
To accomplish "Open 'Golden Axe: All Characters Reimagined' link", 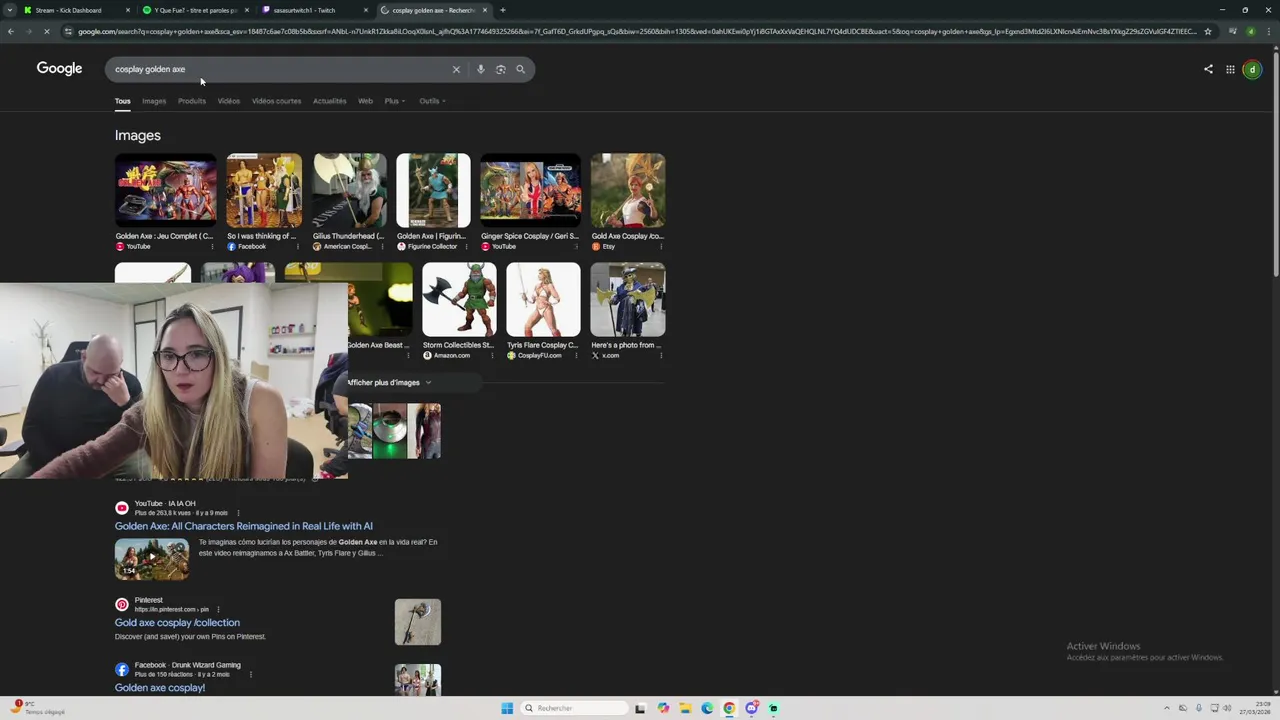I will pos(244,526).
